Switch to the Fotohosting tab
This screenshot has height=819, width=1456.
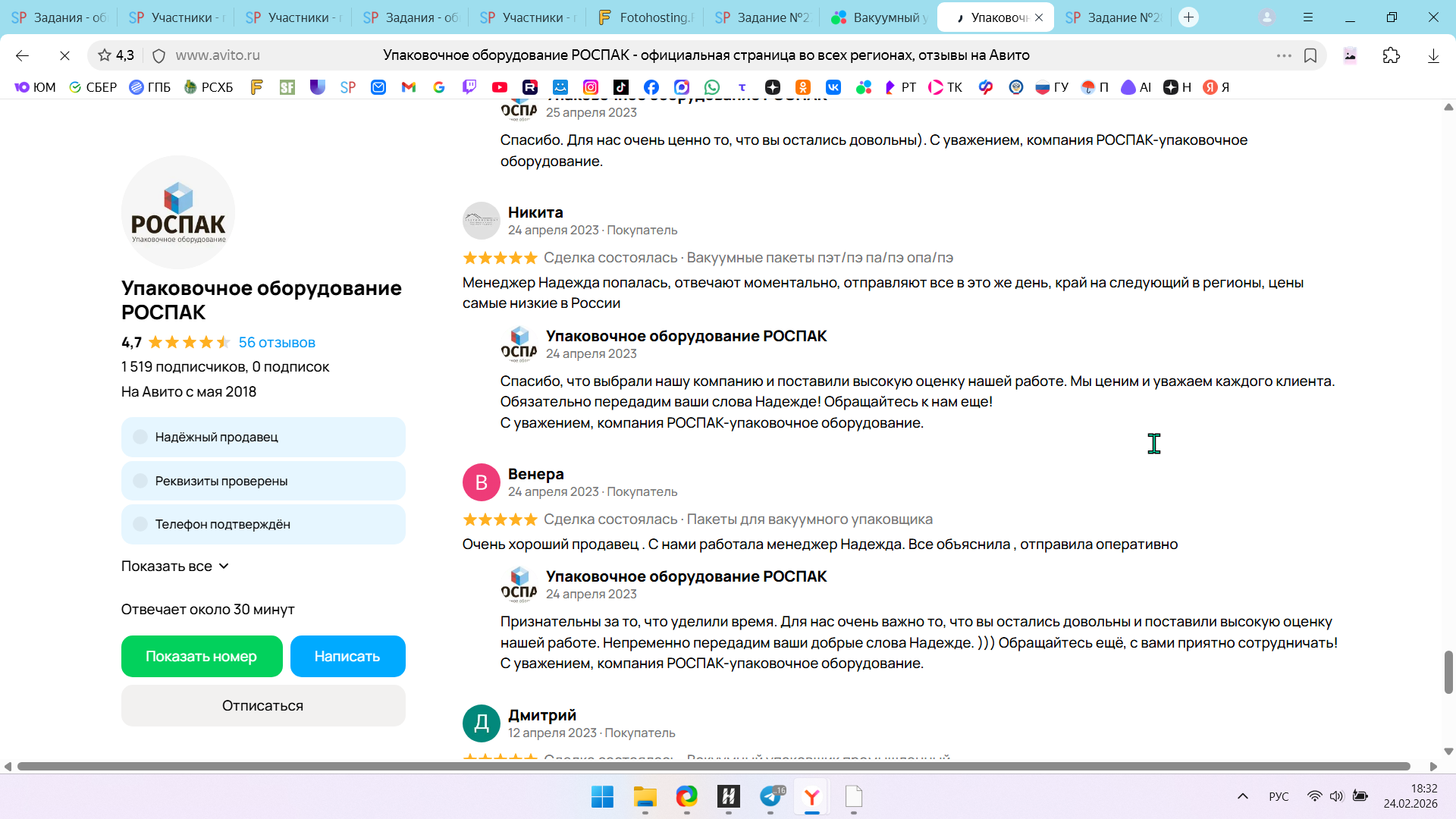[646, 17]
